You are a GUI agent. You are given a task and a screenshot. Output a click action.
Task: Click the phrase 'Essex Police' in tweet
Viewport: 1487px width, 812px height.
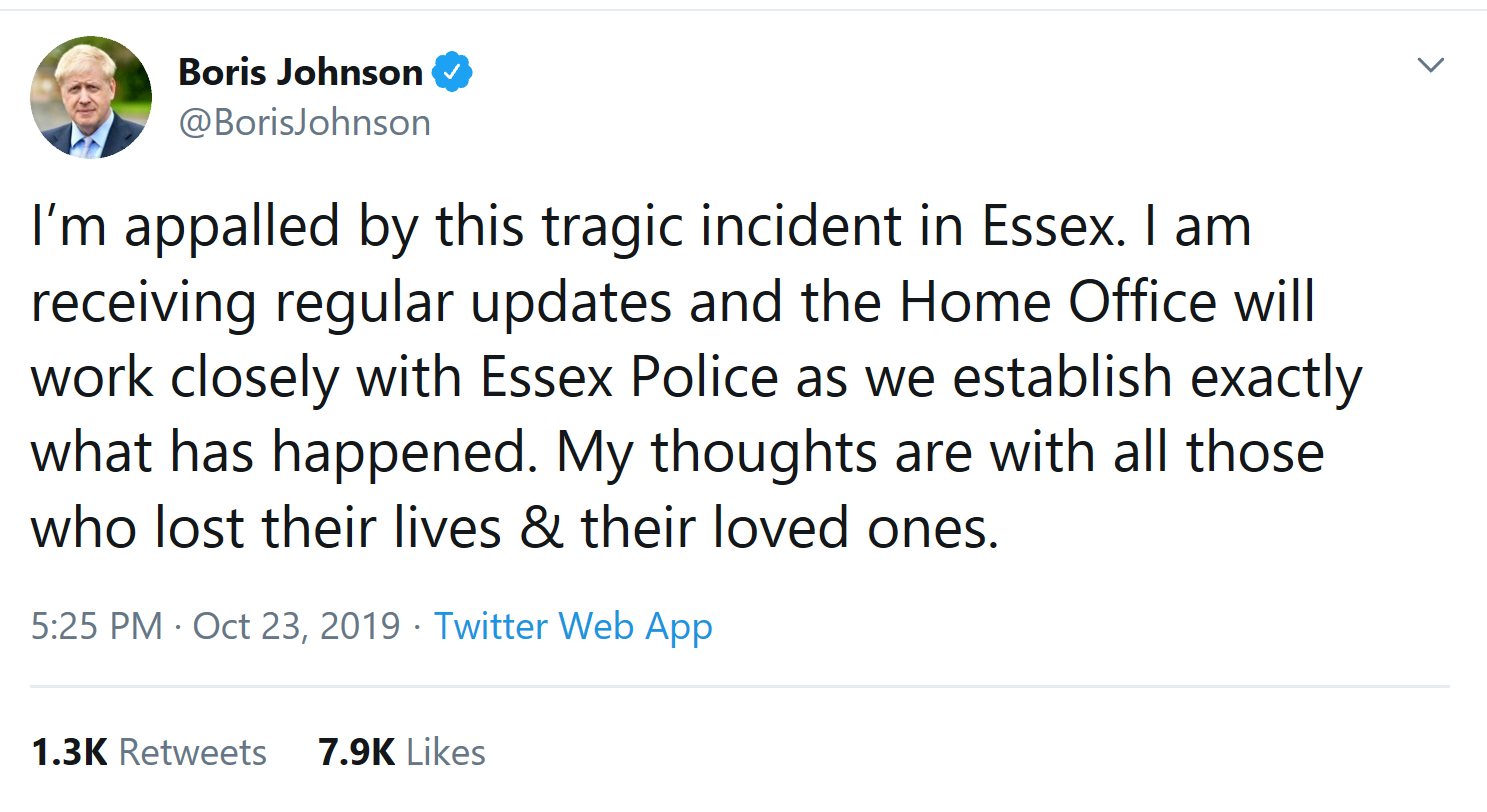[x=629, y=377]
